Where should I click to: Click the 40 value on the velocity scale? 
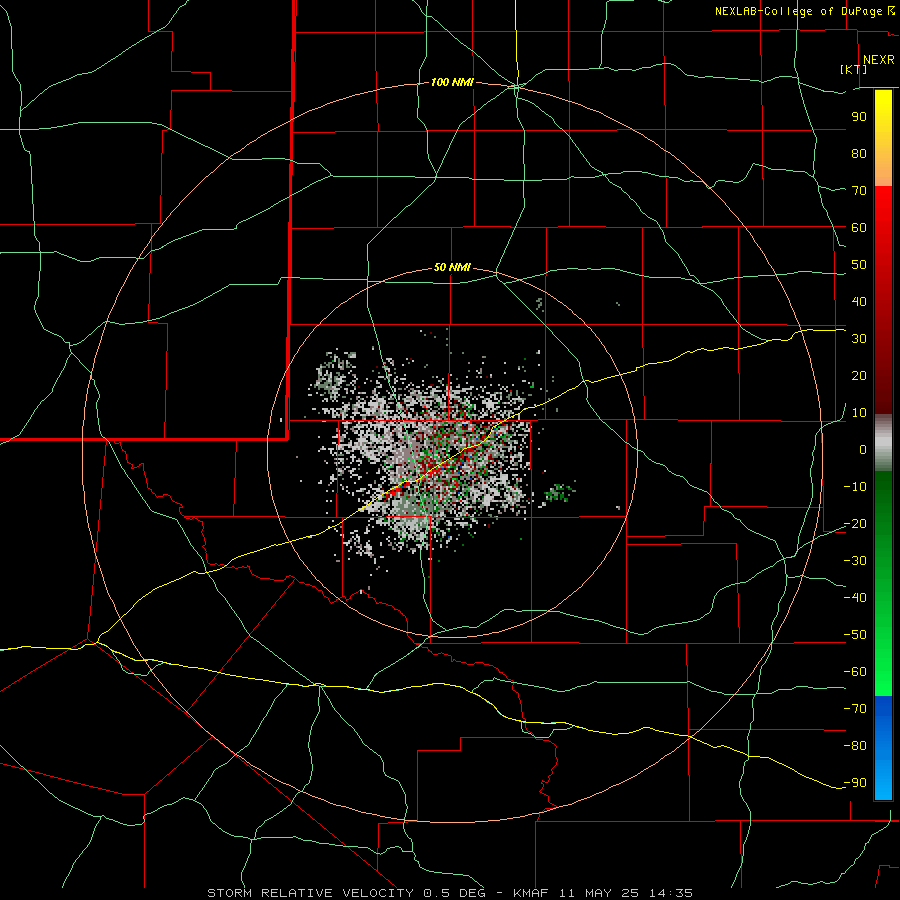click(859, 301)
